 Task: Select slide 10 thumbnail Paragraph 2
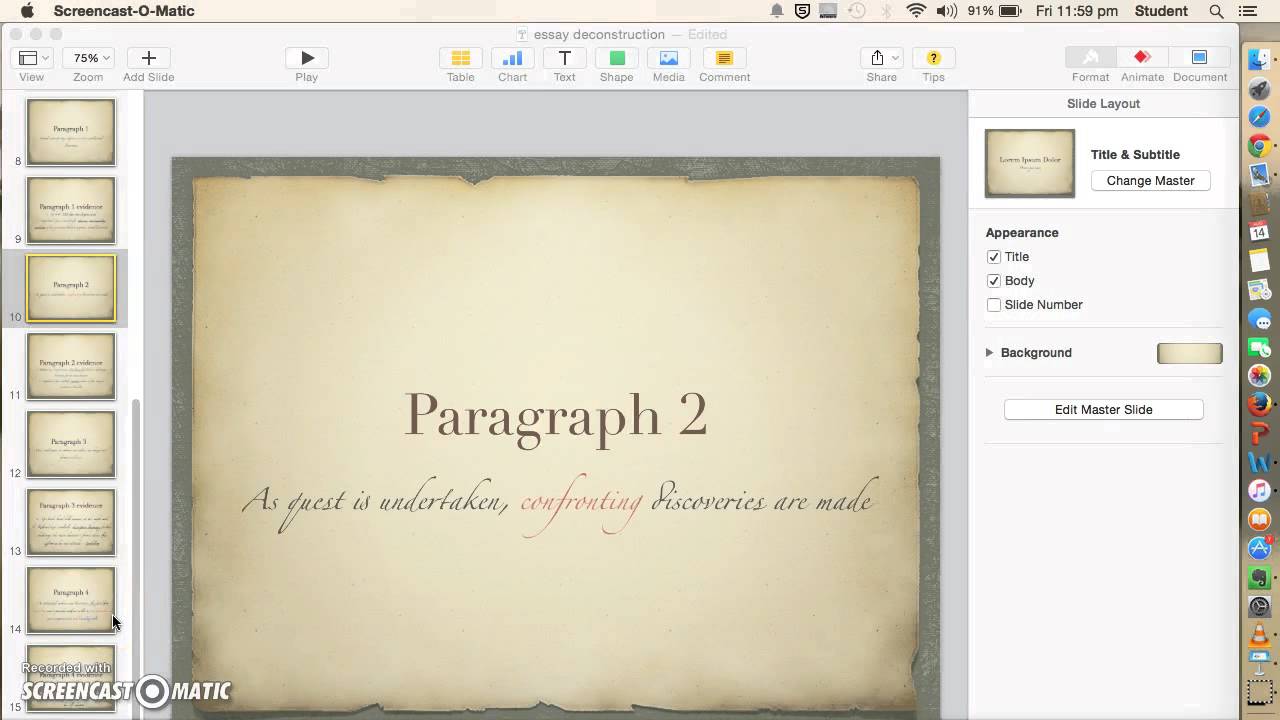click(x=71, y=288)
